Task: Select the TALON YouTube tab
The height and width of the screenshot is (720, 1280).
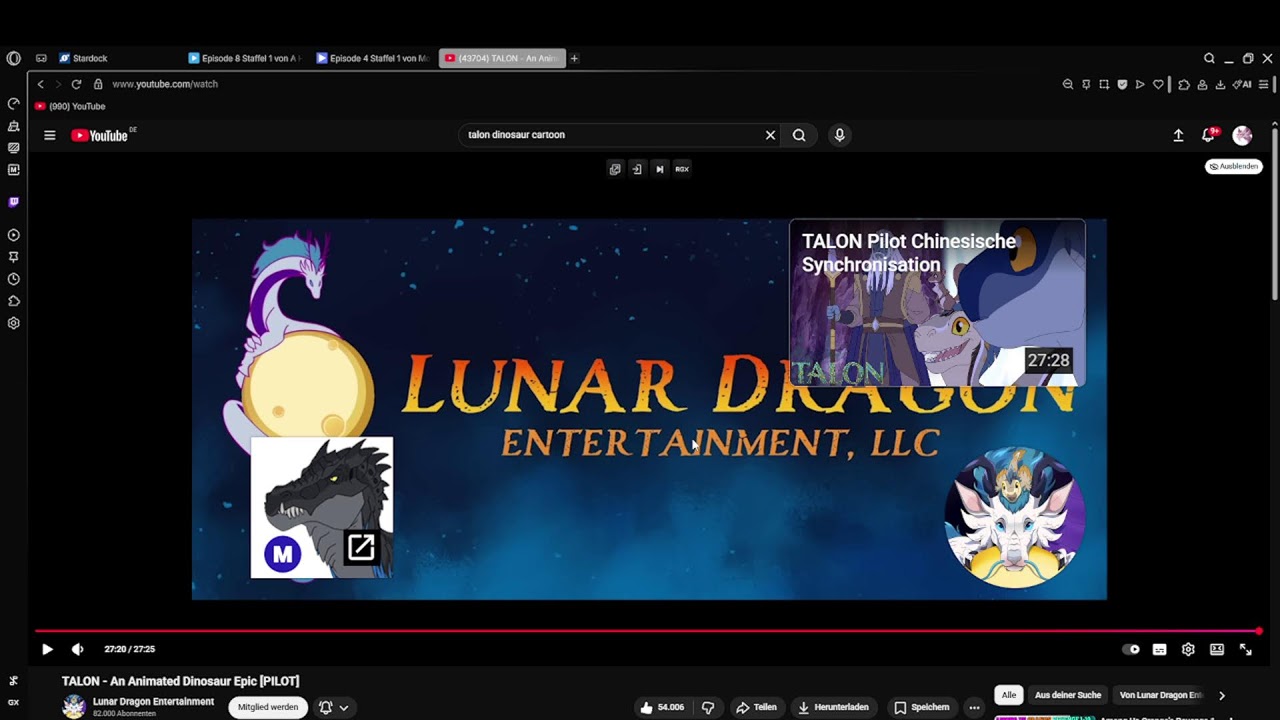Action: point(502,58)
